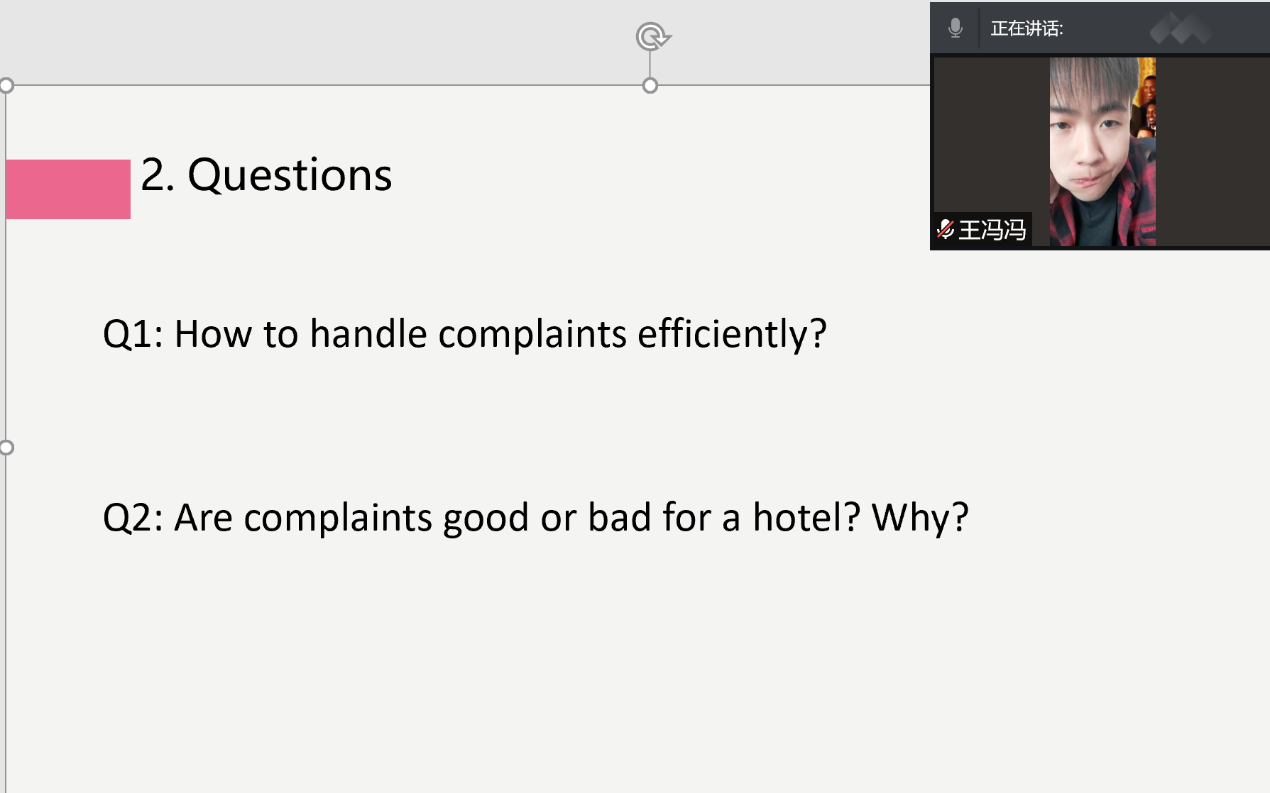
Task: Click the "正在讲话:" speaking label
Action: click(1027, 29)
